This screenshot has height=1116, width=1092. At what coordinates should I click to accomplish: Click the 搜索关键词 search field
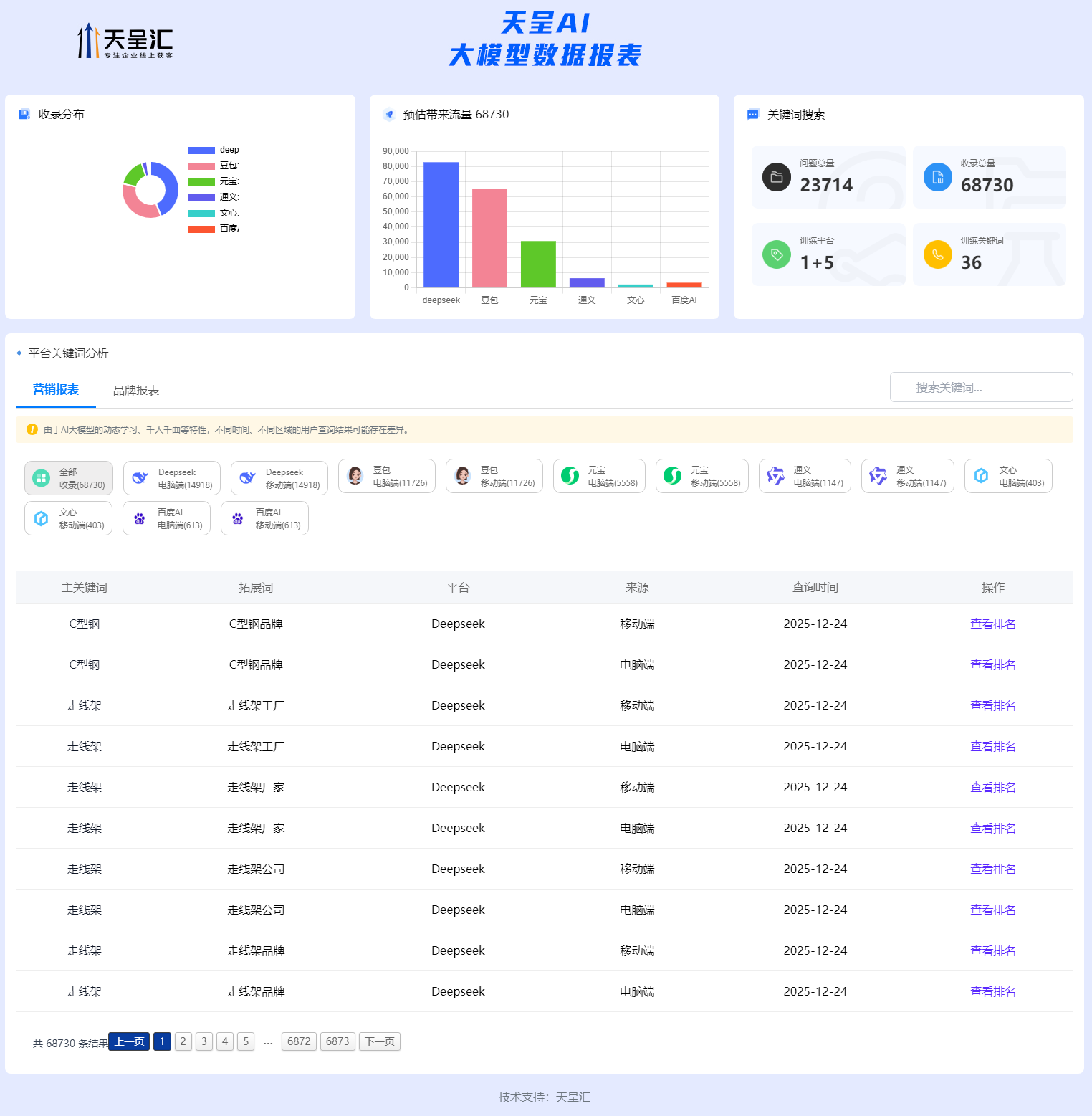pyautogui.click(x=981, y=387)
